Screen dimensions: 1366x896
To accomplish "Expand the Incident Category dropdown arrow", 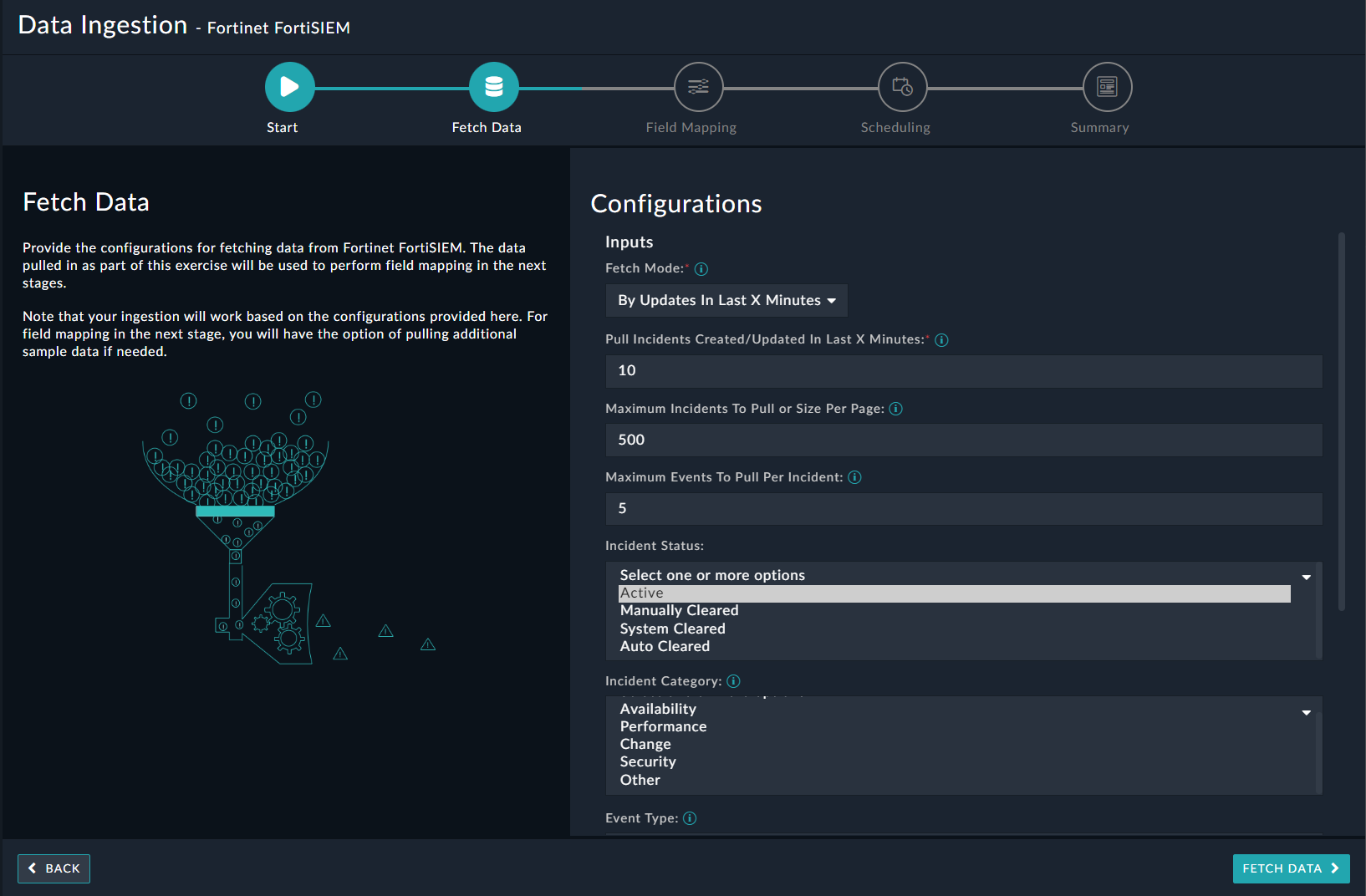I will click(1306, 713).
